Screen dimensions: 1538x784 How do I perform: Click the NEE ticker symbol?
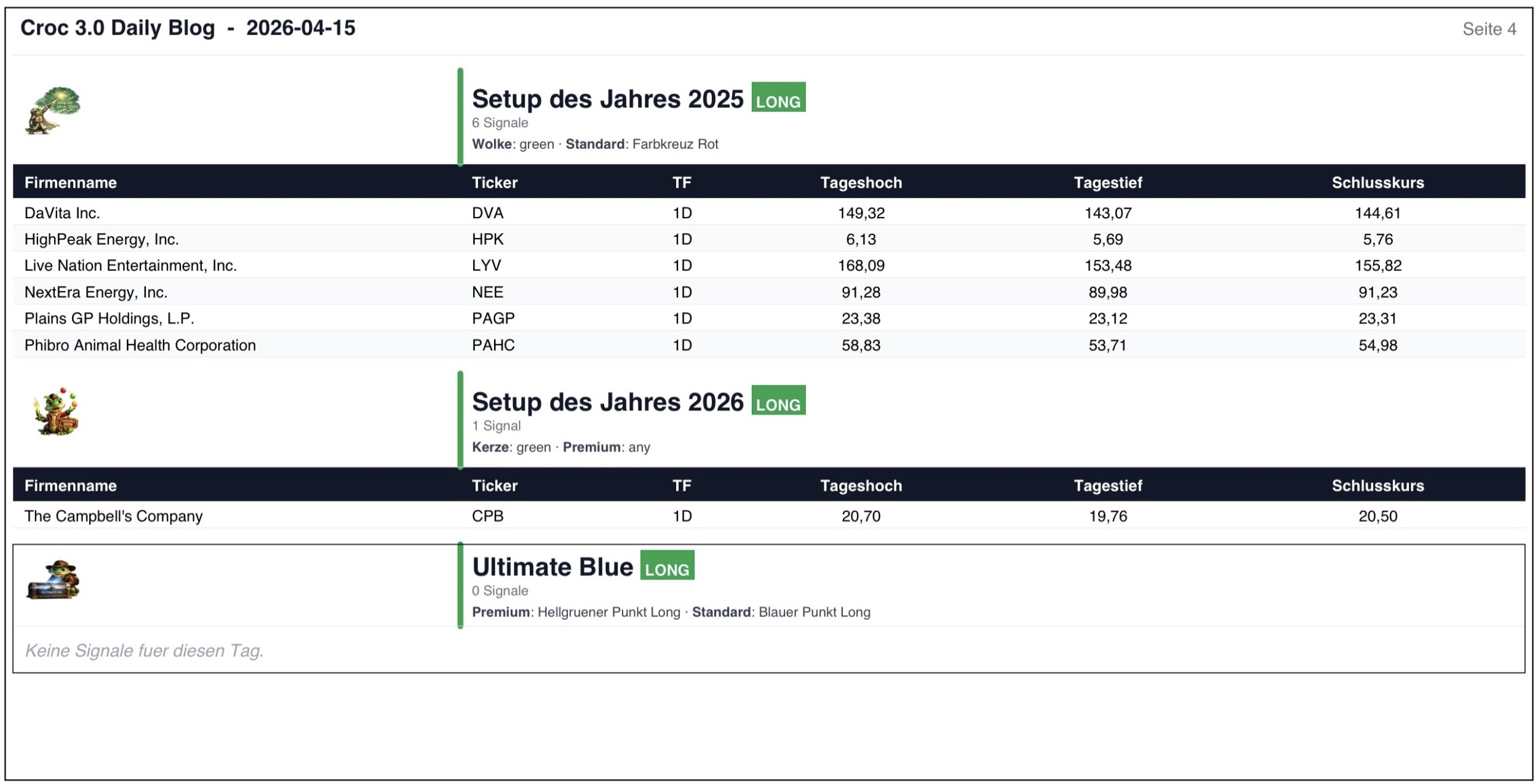click(x=487, y=292)
